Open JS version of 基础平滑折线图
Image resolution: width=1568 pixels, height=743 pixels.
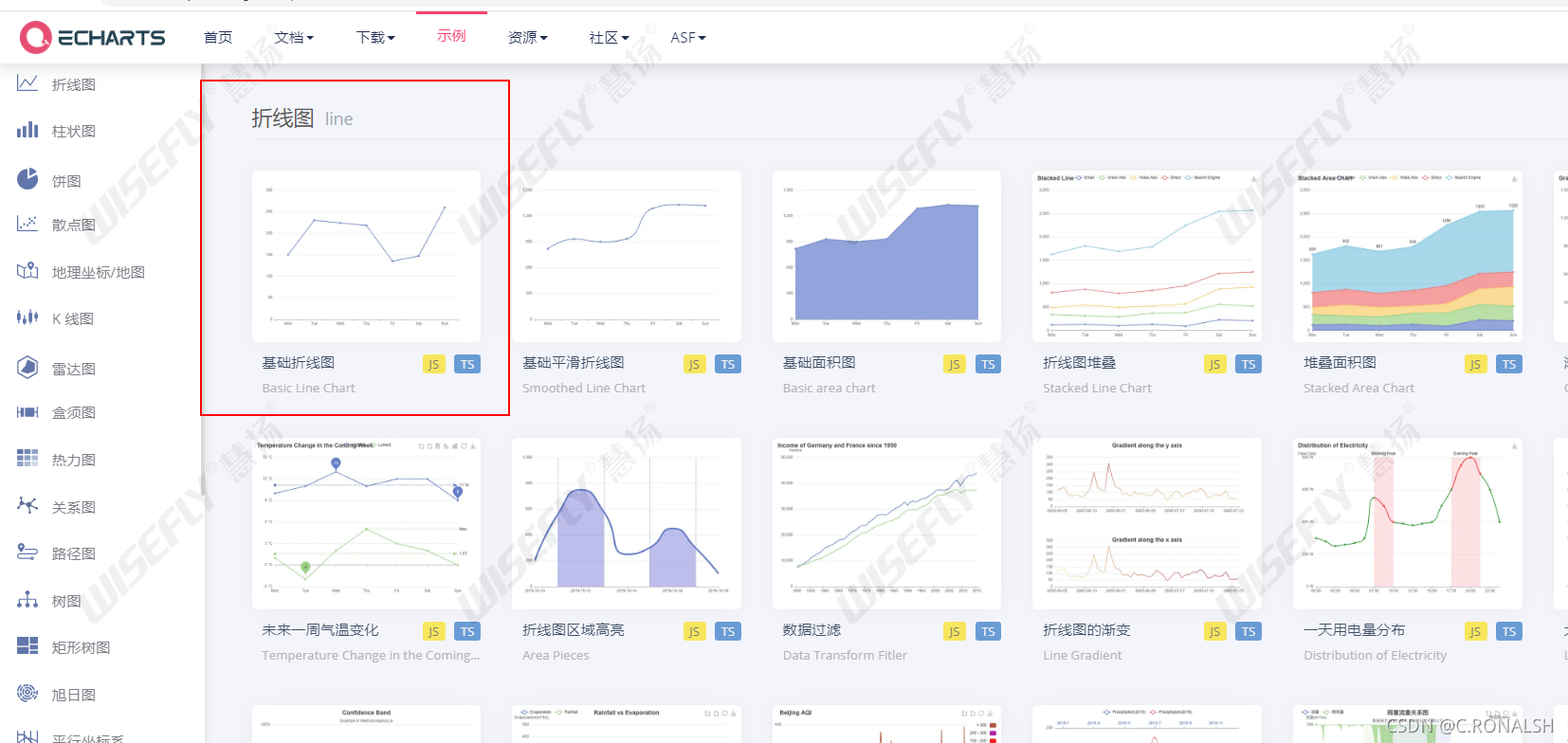694,364
